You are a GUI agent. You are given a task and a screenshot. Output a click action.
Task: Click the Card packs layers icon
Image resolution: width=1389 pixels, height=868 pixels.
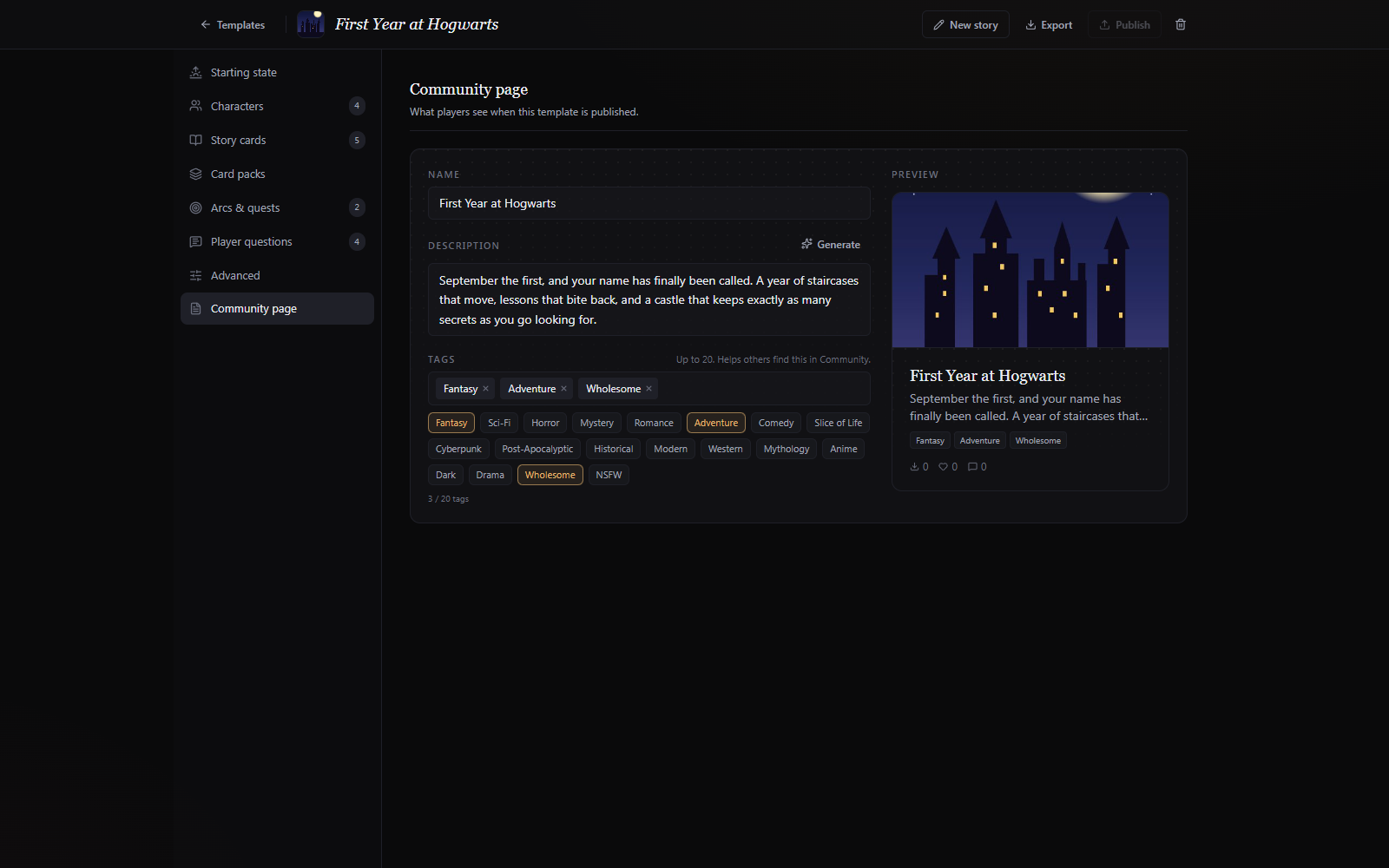coord(195,174)
